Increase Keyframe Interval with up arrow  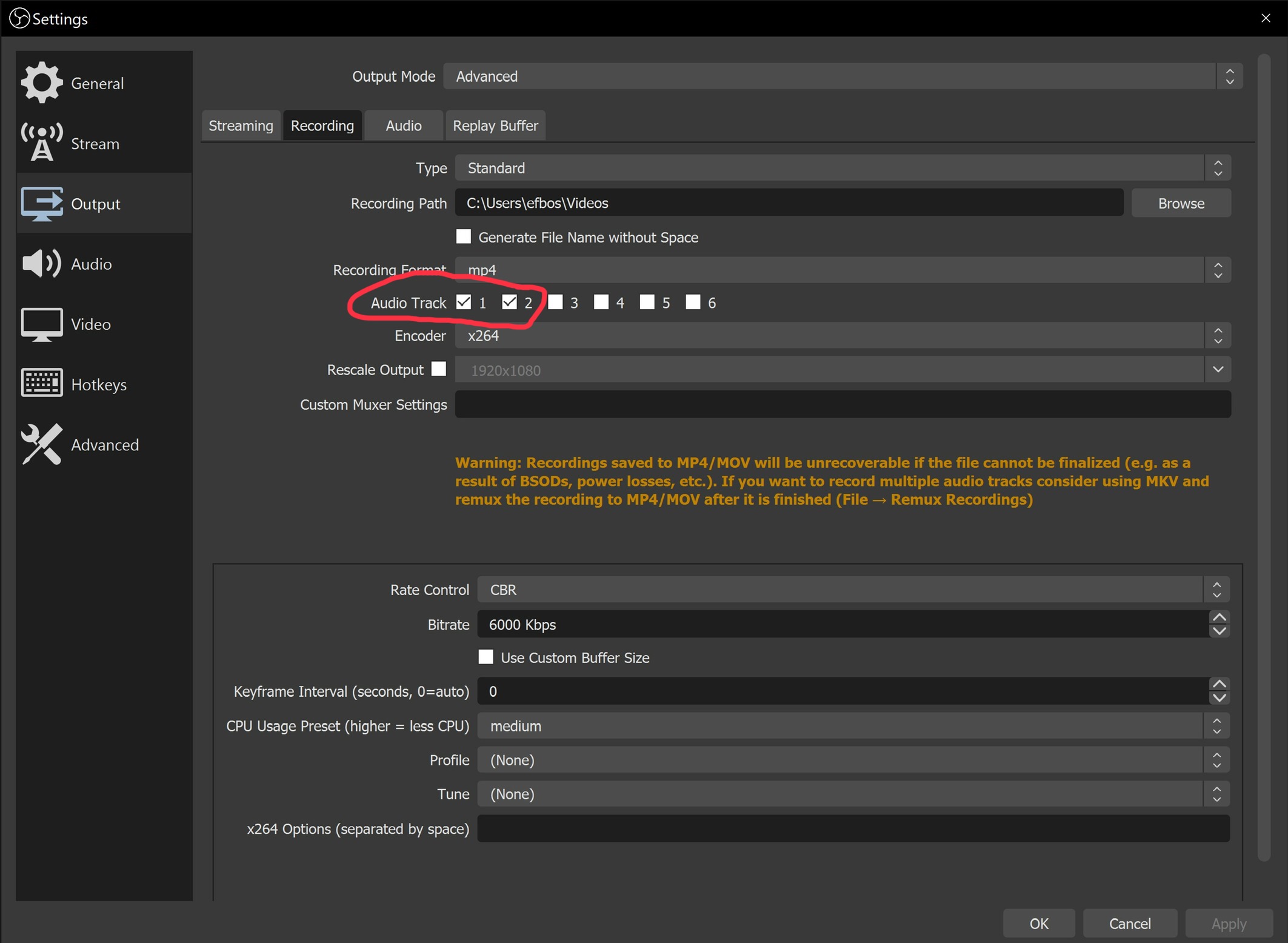coord(1219,684)
